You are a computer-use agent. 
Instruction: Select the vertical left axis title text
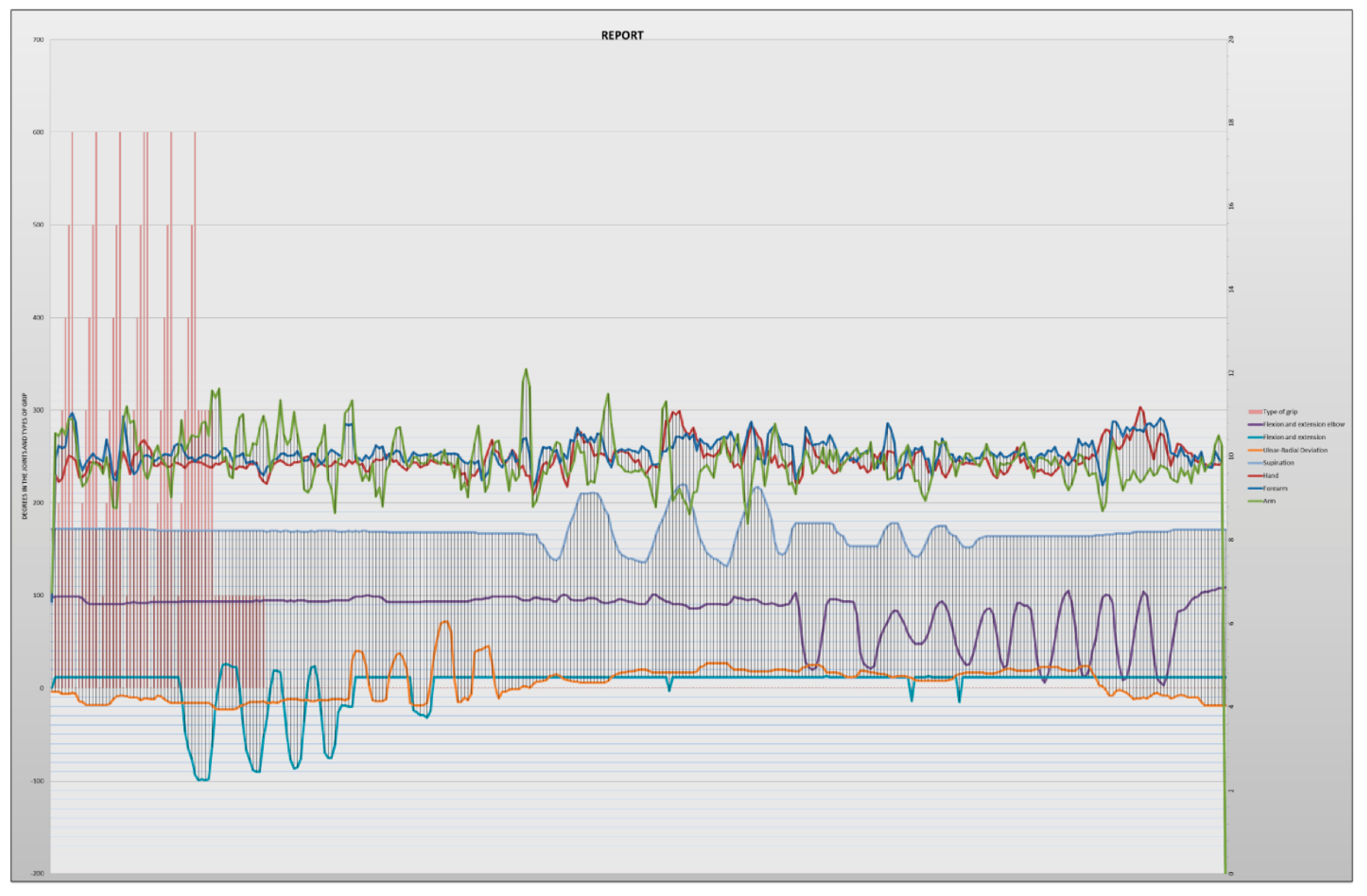25,456
